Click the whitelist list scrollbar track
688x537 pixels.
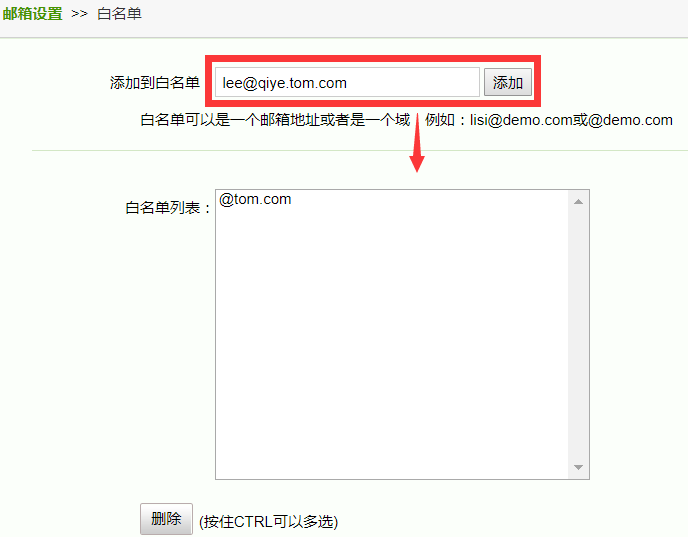coord(578,334)
